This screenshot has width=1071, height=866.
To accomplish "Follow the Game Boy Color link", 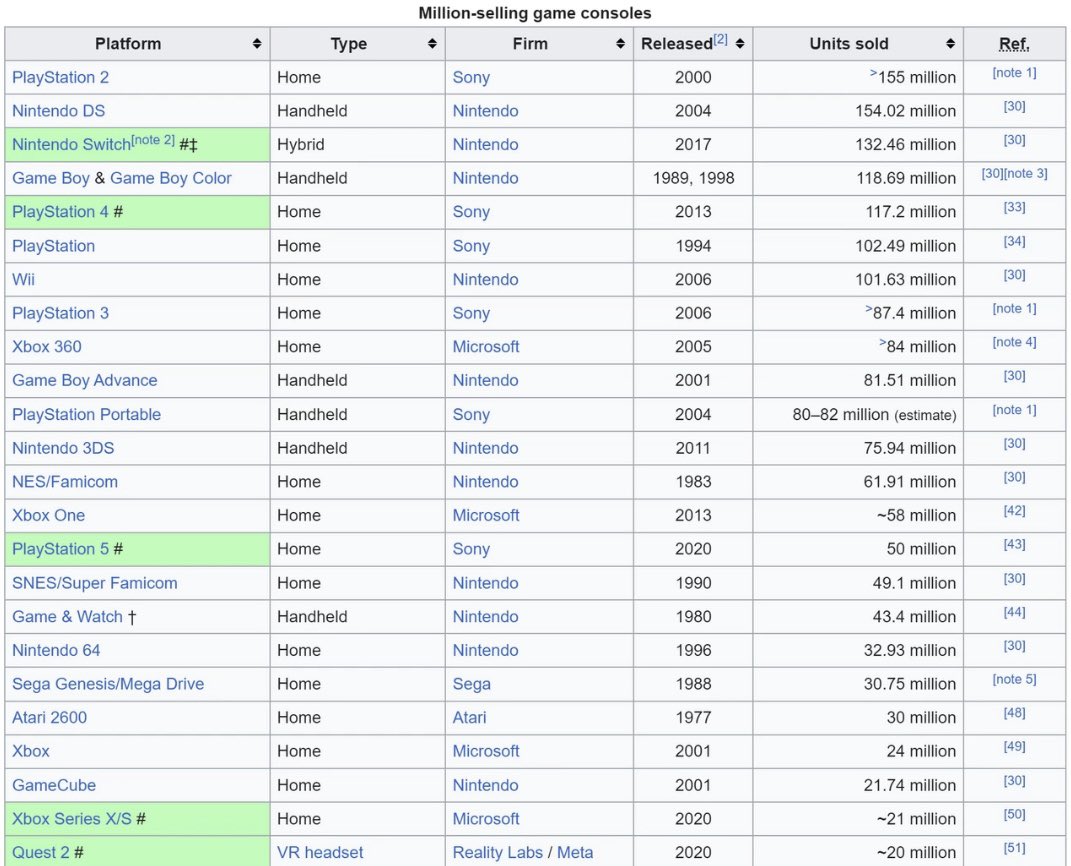I will (171, 178).
